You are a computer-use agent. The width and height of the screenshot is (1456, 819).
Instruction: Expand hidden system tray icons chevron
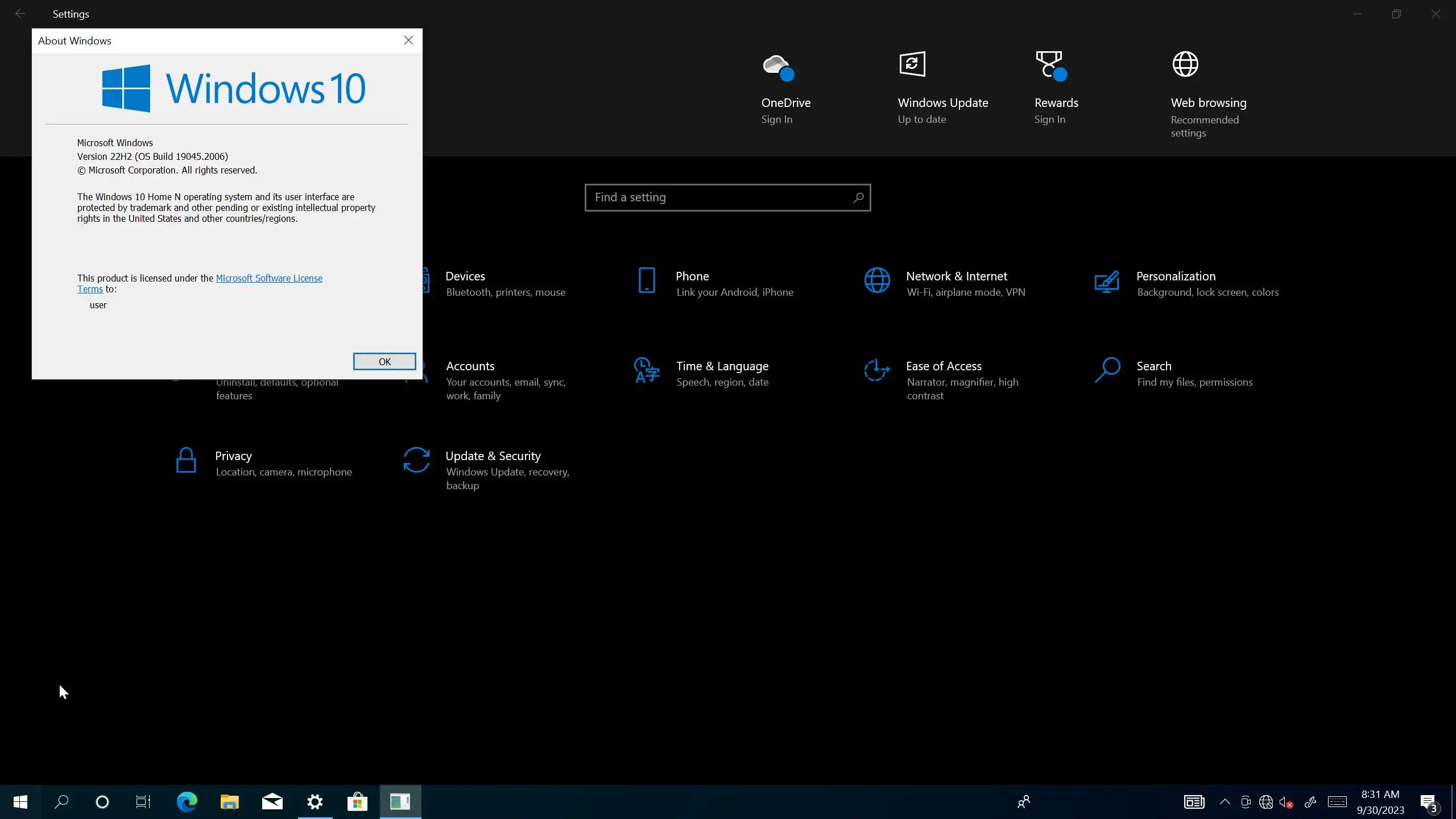pos(1225,802)
